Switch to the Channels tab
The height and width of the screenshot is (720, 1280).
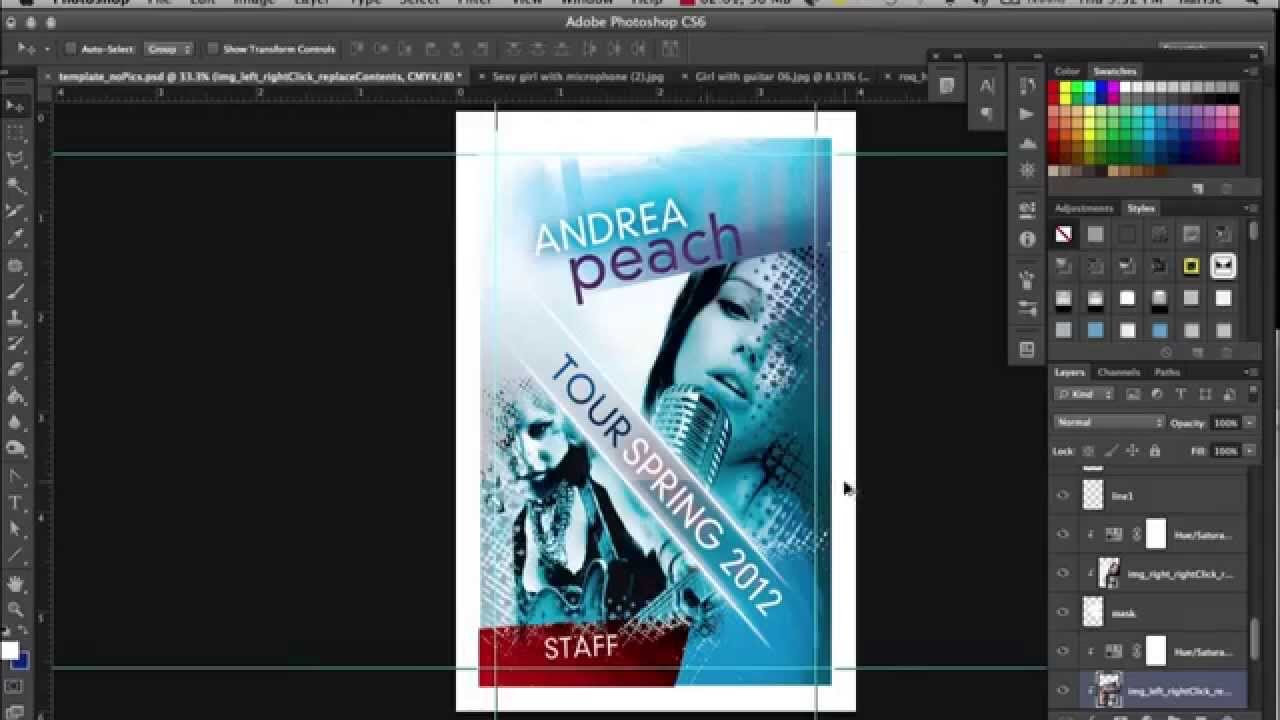(1119, 372)
